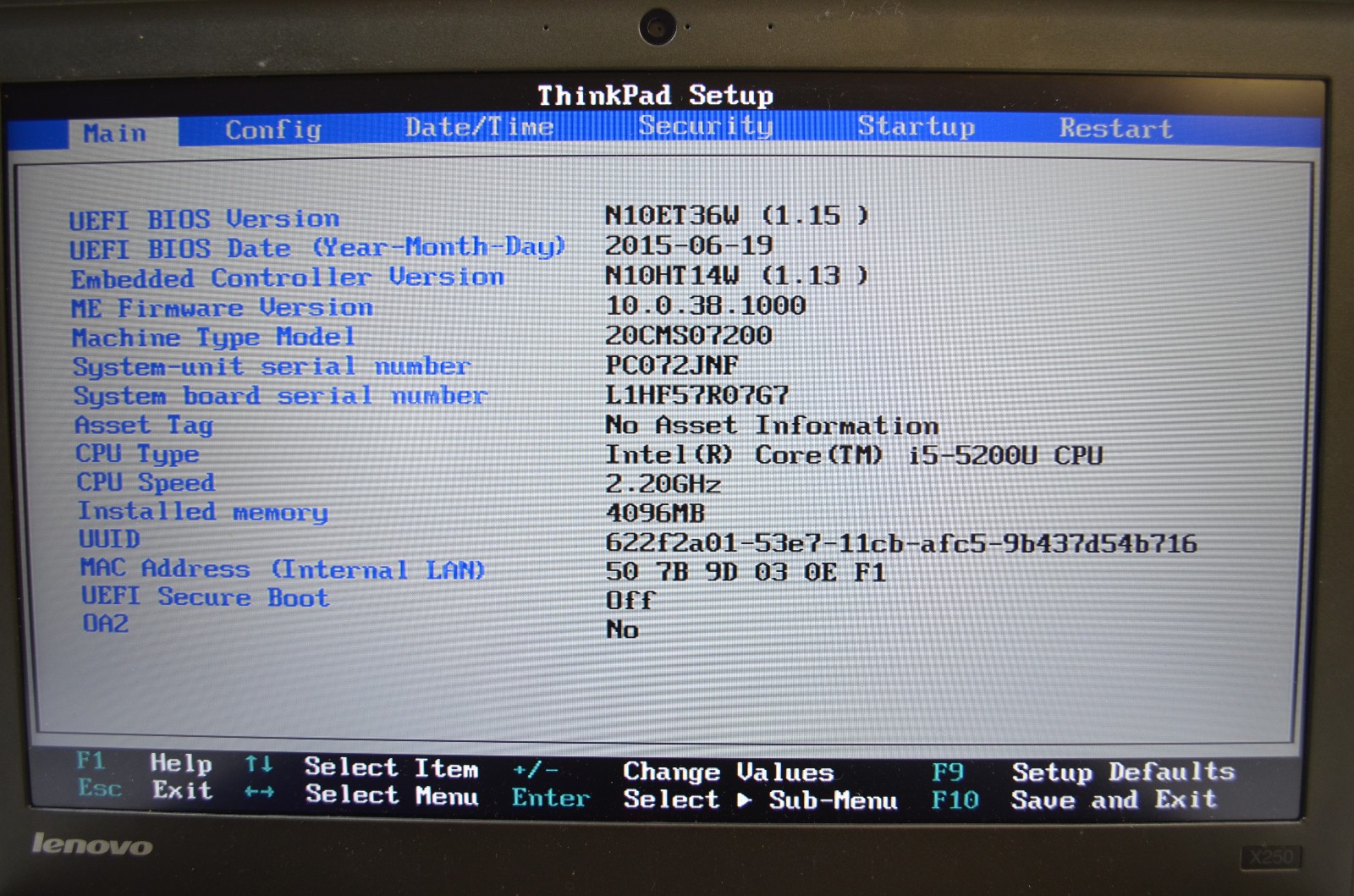Select the Secure Boot value 'Off'
Viewport: 1354px width, 896px height.
[631, 601]
